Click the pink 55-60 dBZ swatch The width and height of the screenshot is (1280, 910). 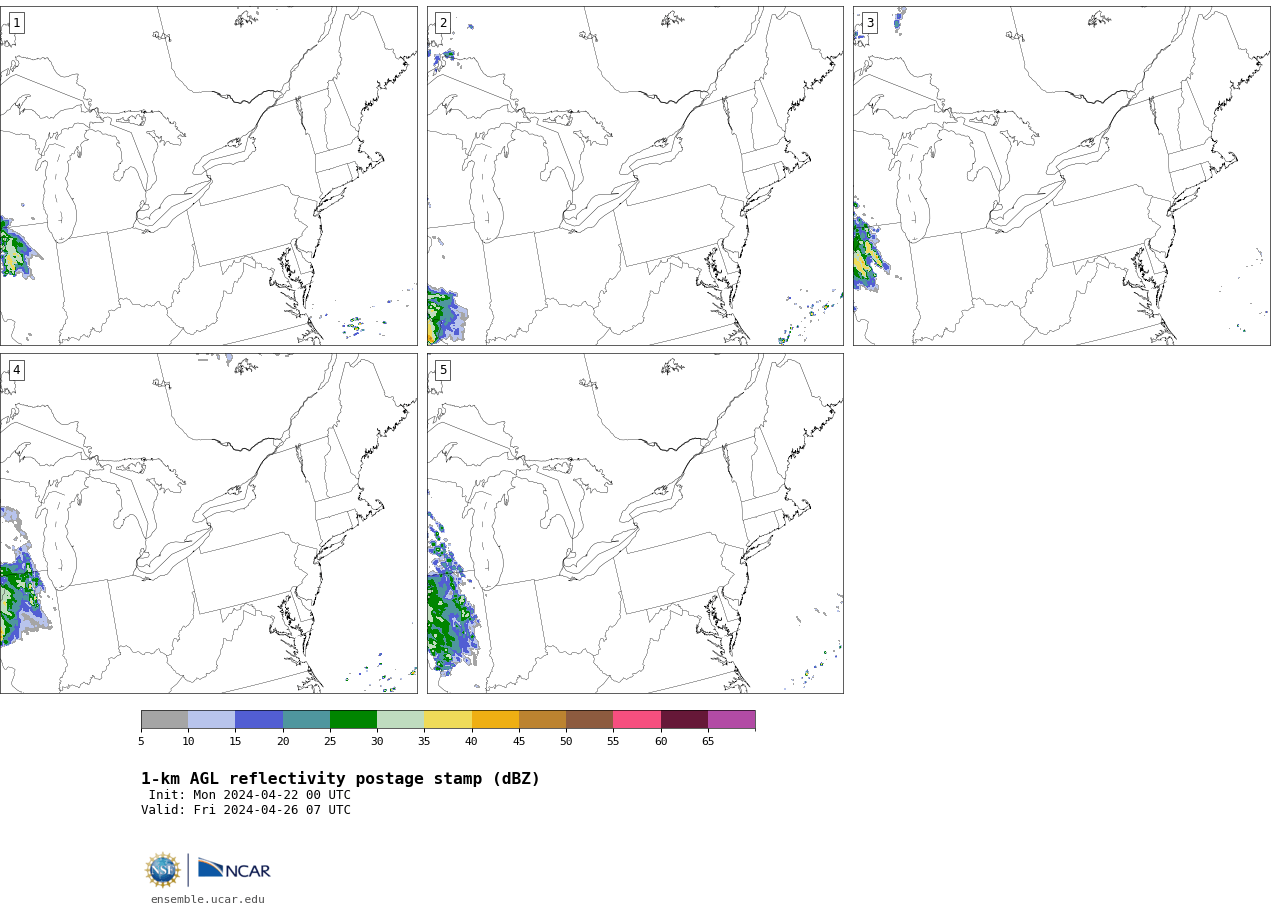[637, 720]
